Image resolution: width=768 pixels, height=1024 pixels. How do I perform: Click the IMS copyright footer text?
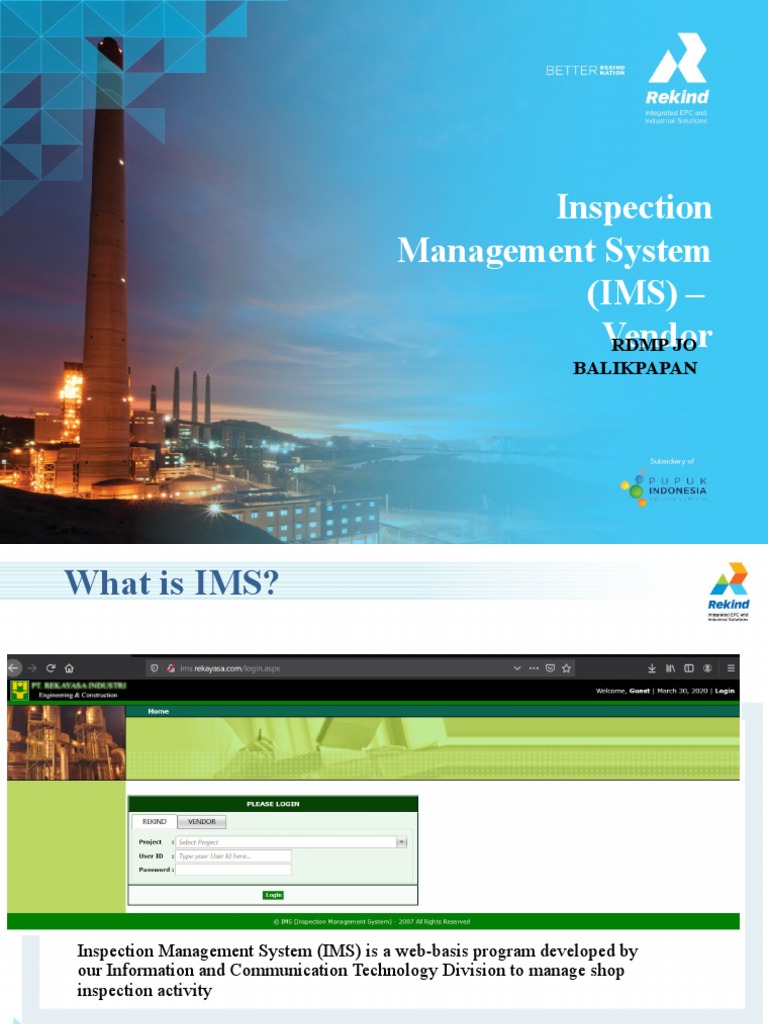click(372, 921)
